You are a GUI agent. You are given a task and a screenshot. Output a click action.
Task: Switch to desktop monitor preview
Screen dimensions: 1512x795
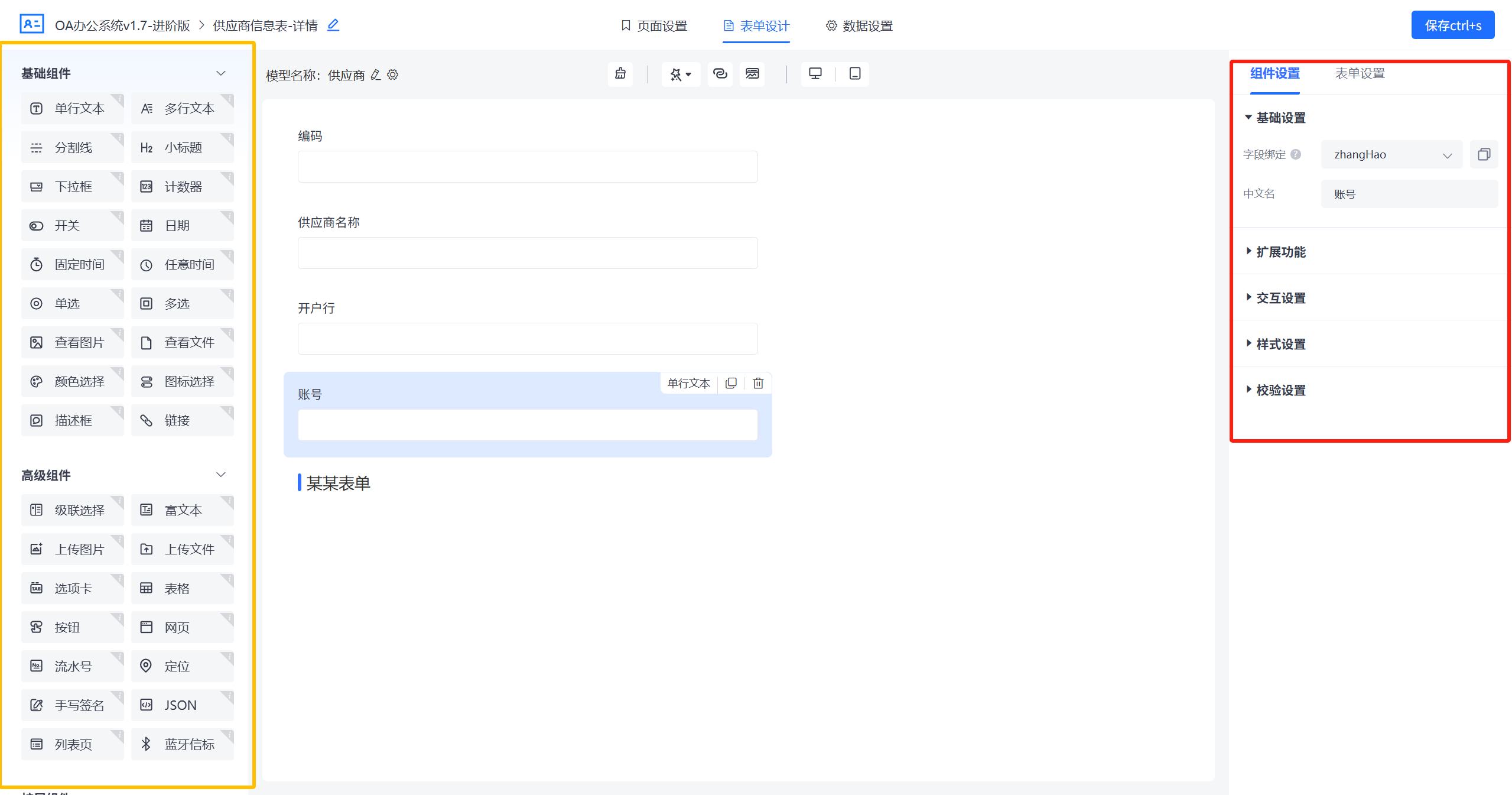pos(815,74)
